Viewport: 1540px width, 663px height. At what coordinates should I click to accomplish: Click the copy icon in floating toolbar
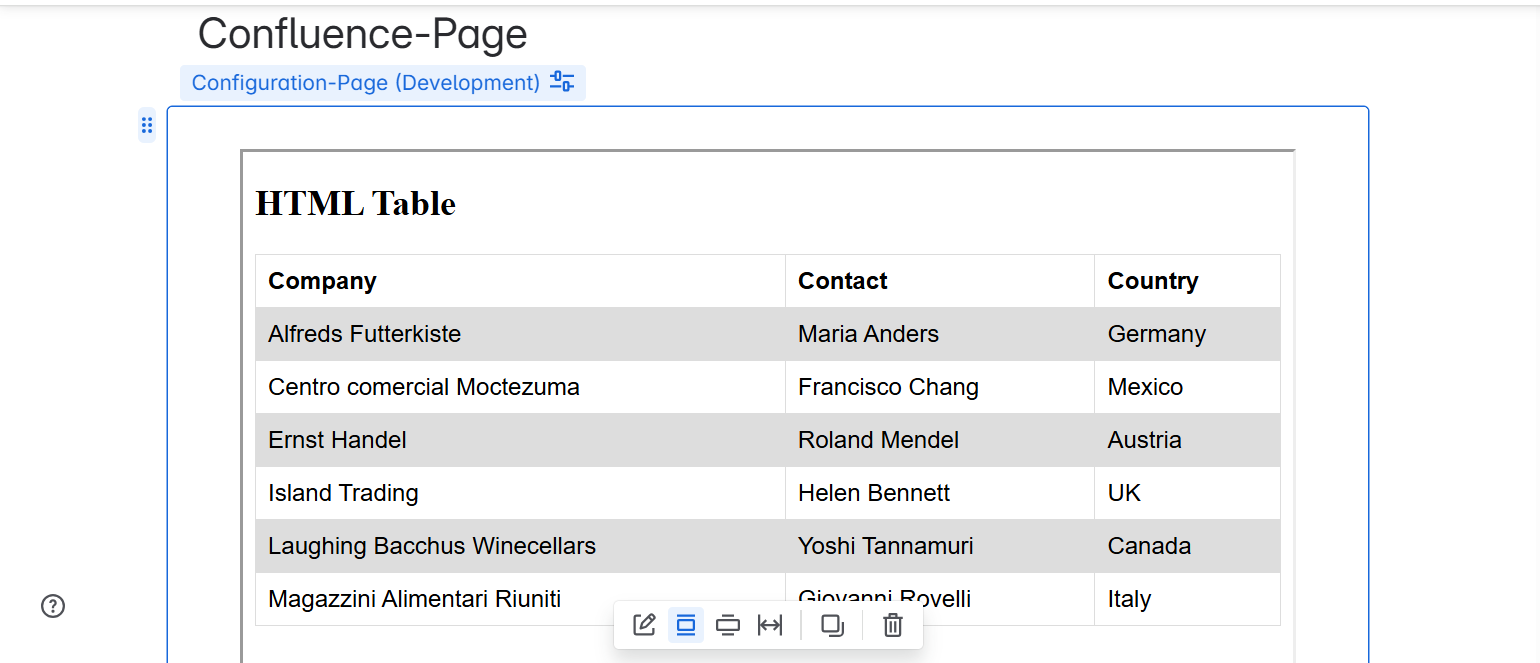point(832,625)
